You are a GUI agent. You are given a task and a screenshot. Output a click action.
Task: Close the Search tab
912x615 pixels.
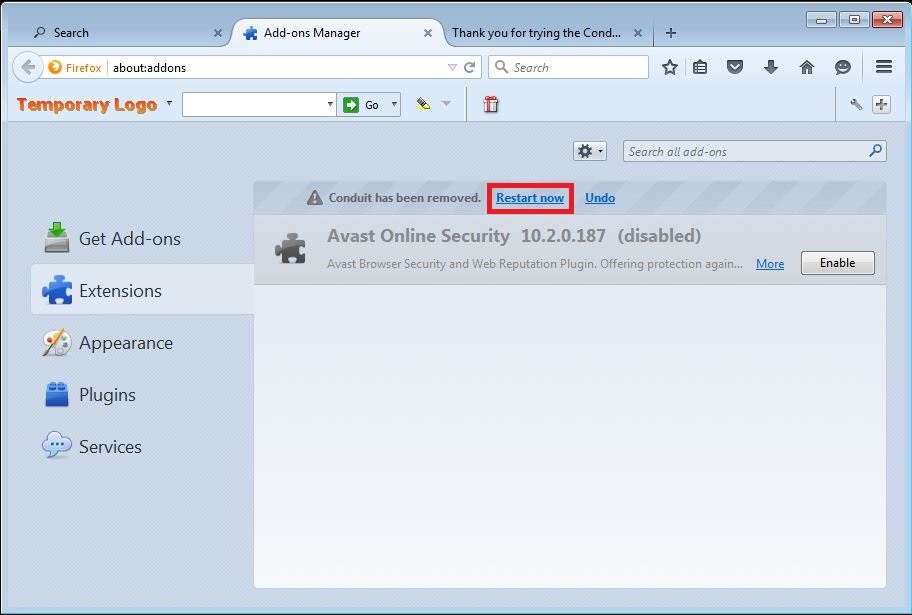pyautogui.click(x=218, y=33)
